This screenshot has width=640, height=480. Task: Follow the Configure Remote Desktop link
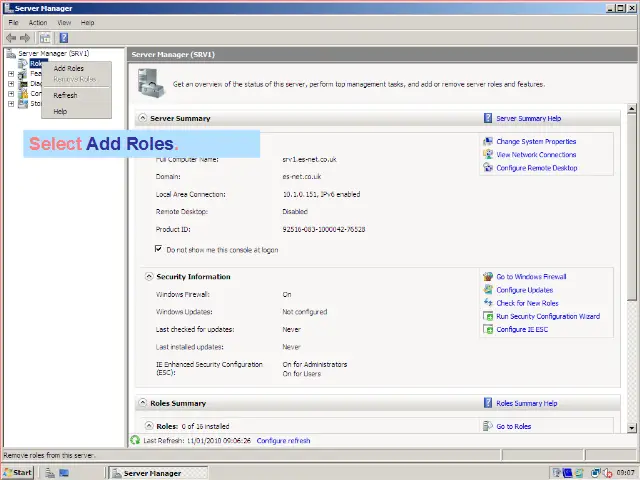coord(537,168)
